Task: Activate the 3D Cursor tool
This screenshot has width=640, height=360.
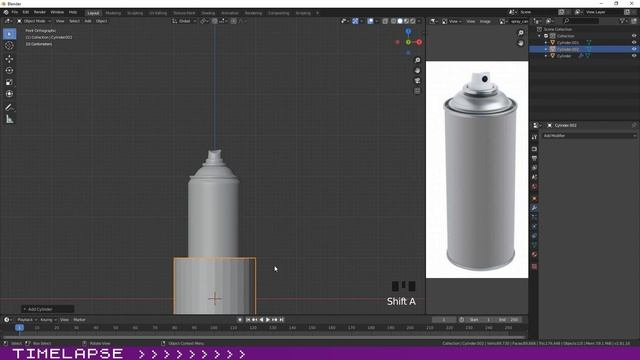Action: 9,46
